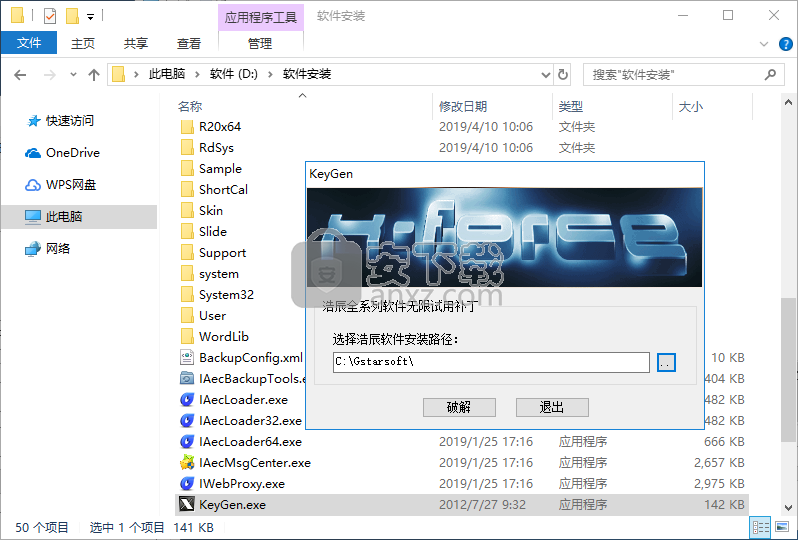The image size is (798, 540).
Task: Select the R20x64 folder icon
Action: [x=187, y=127]
